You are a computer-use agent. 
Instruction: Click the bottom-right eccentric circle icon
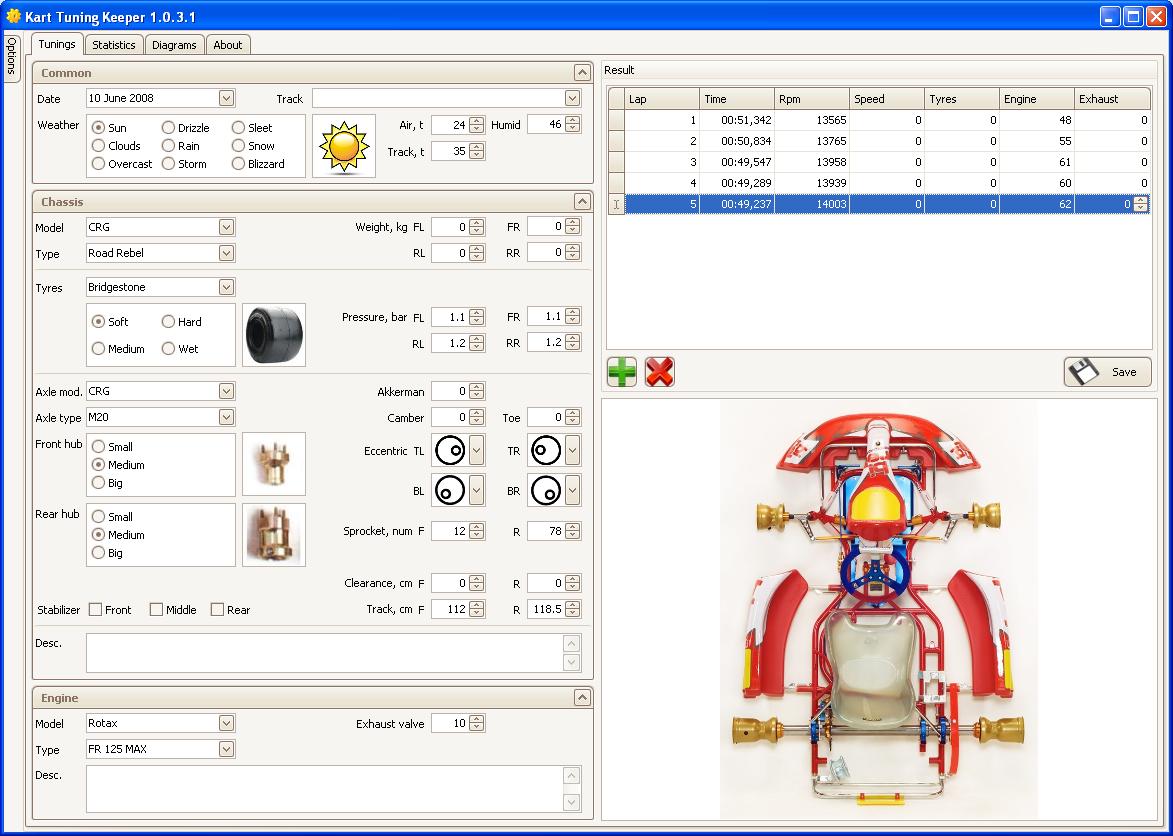point(545,491)
